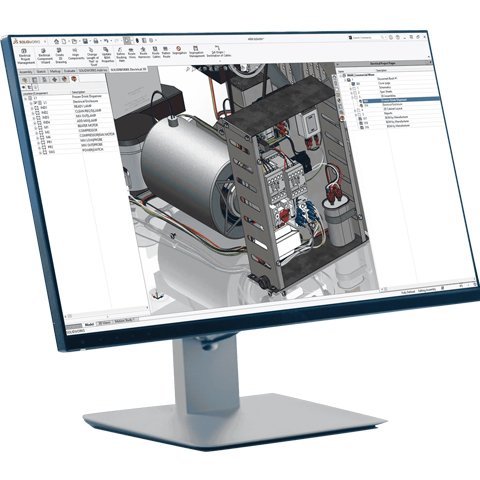Switch to the Markup ribbon tab
480x480 pixels.
coord(55,71)
